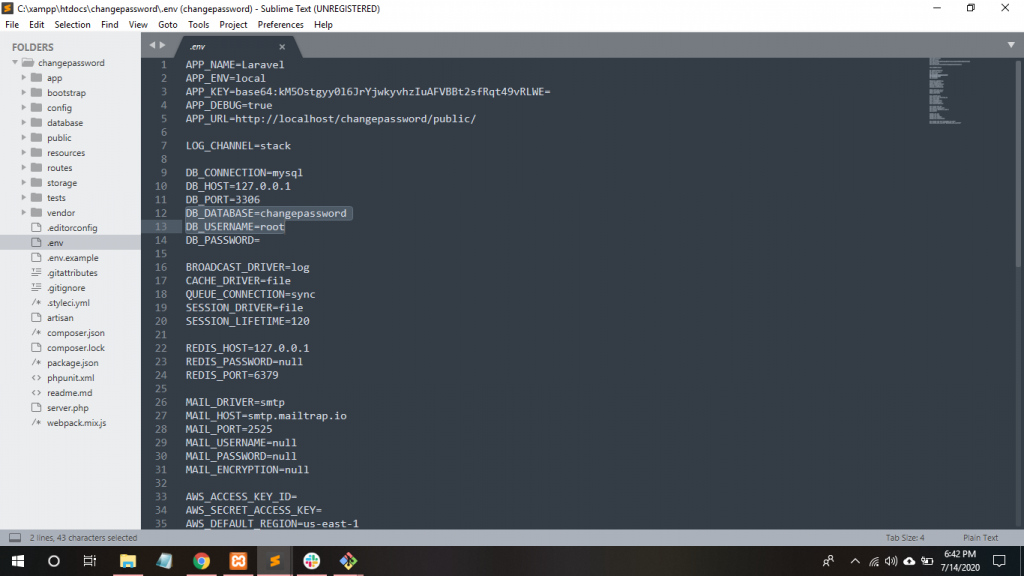Open XAMPP from the taskbar

[x=238, y=561]
